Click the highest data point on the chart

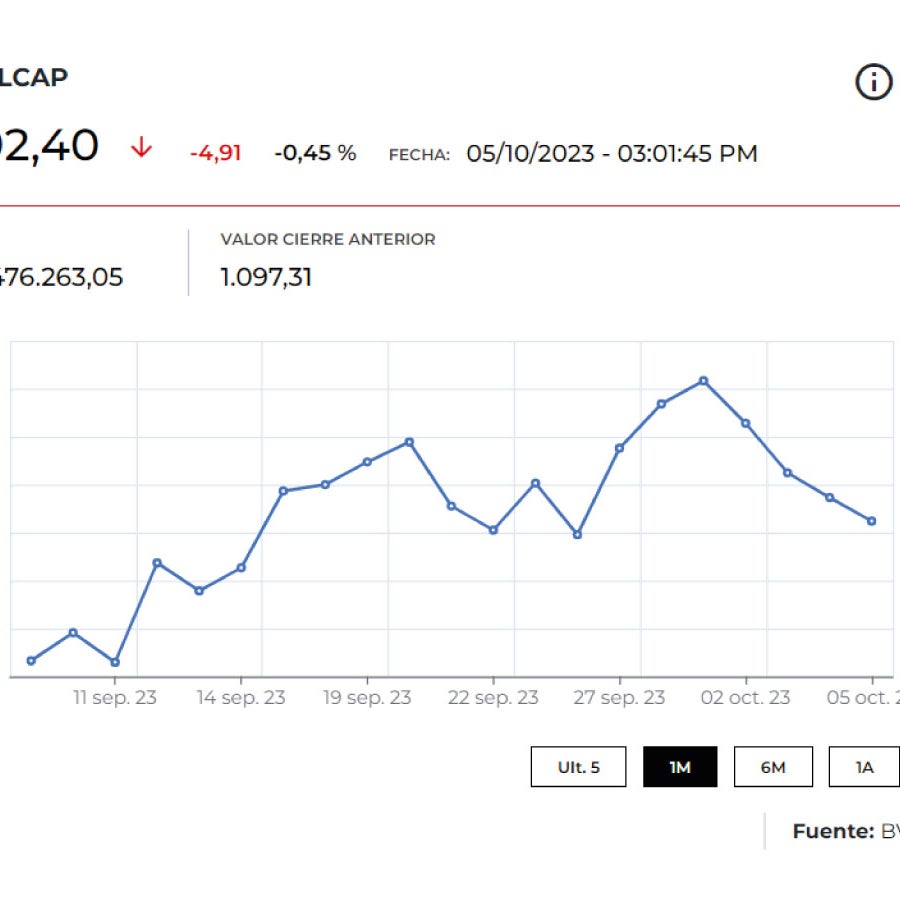pyautogui.click(x=704, y=380)
